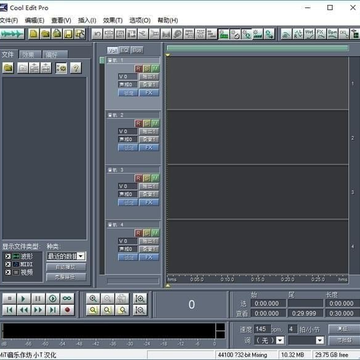Screen dimensions: 360x360
Task: Open file folder icon in file panel
Action: pos(8,68)
